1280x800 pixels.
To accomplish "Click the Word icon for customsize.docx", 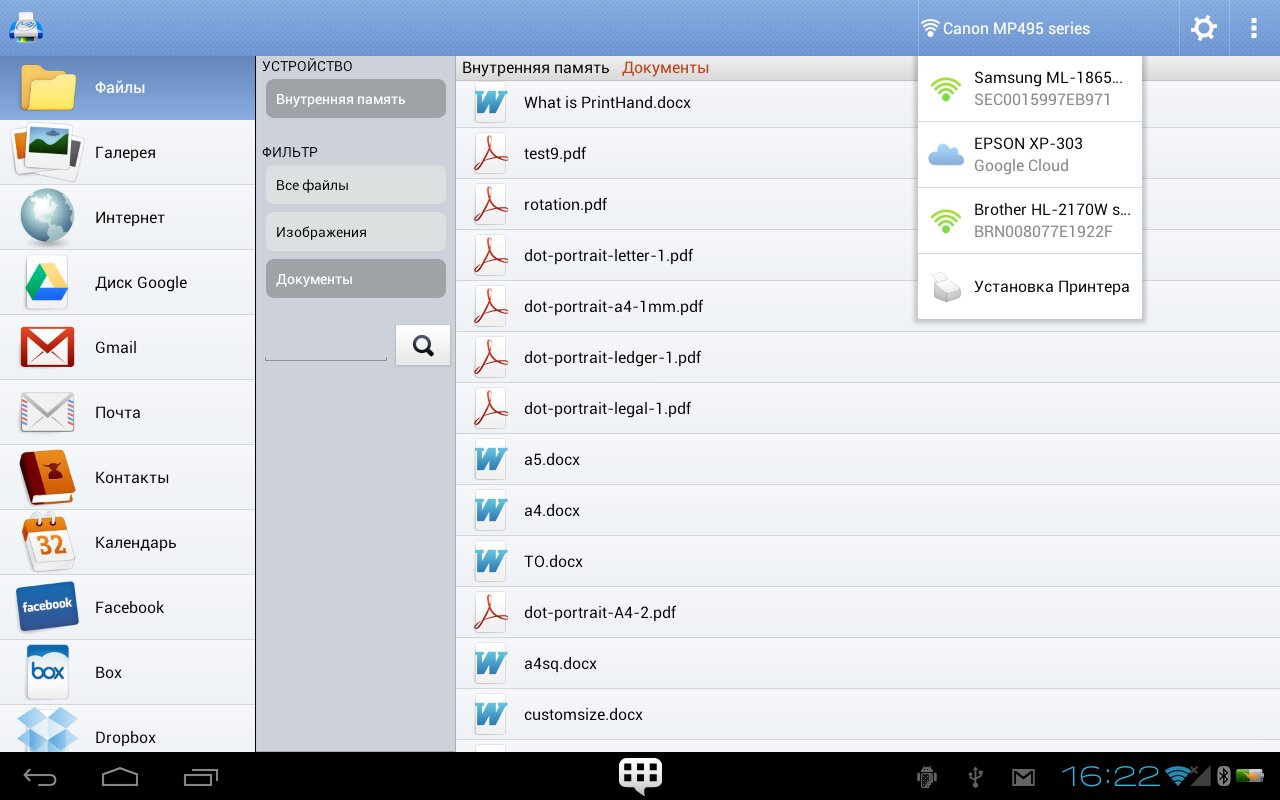I will click(x=490, y=715).
